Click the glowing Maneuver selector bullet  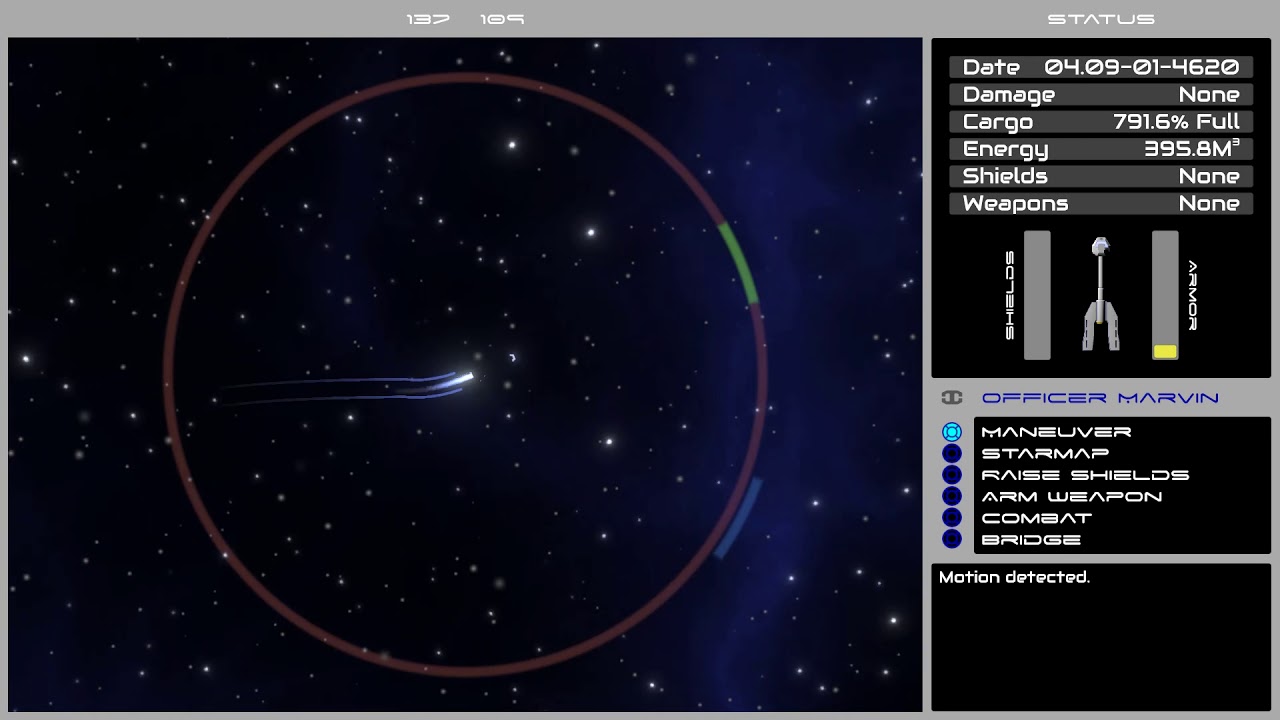(x=952, y=432)
